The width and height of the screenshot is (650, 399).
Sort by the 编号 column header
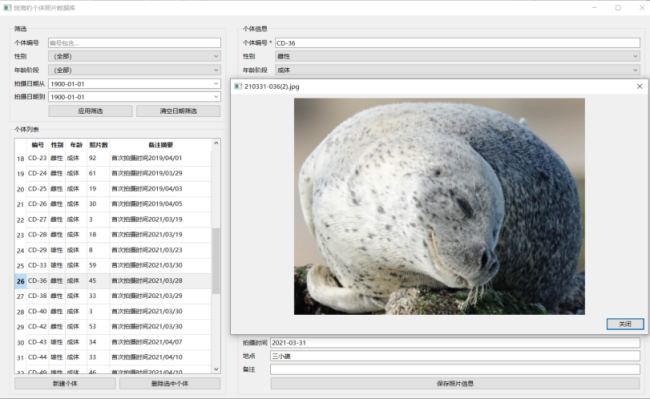(x=37, y=145)
